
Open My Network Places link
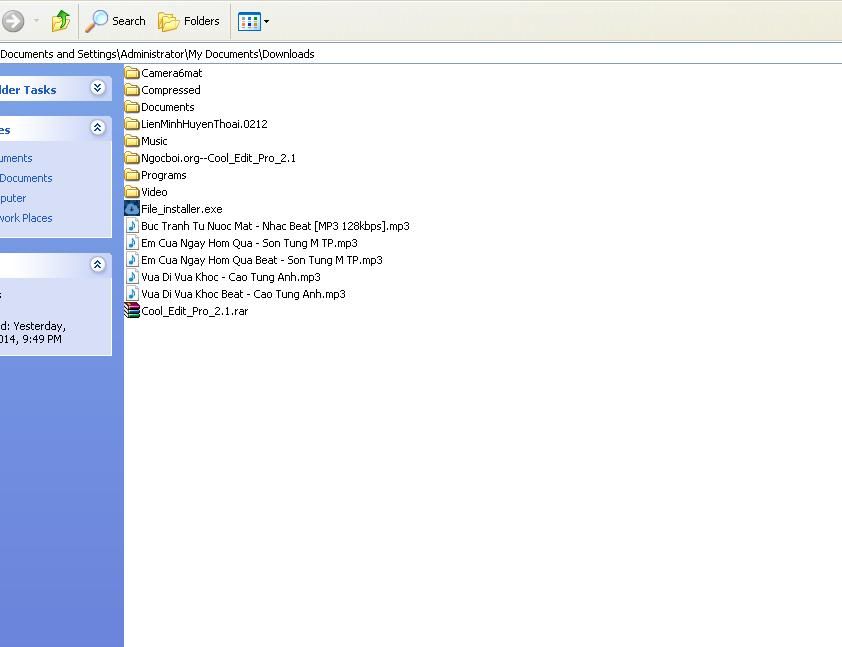click(26, 218)
